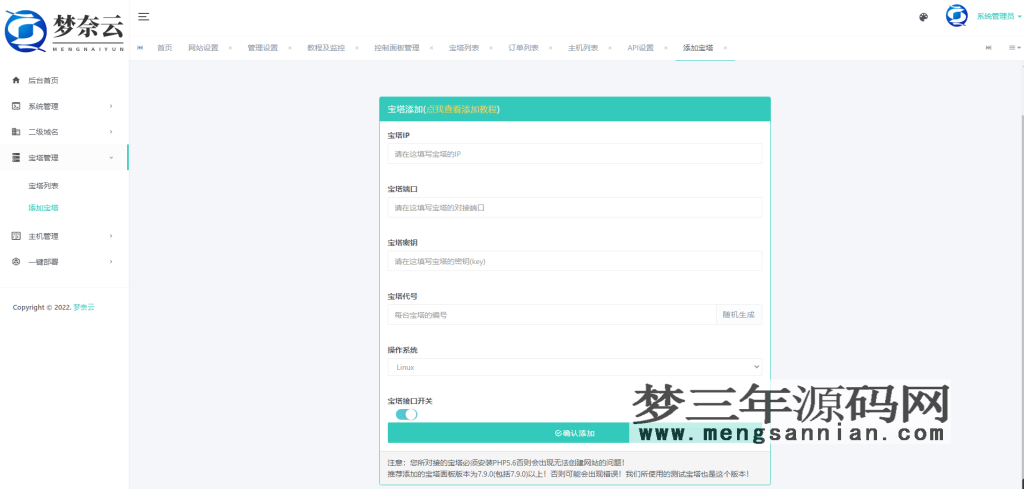Open 宝塔列表 in sidebar submenu
1024x489 pixels.
click(44, 186)
